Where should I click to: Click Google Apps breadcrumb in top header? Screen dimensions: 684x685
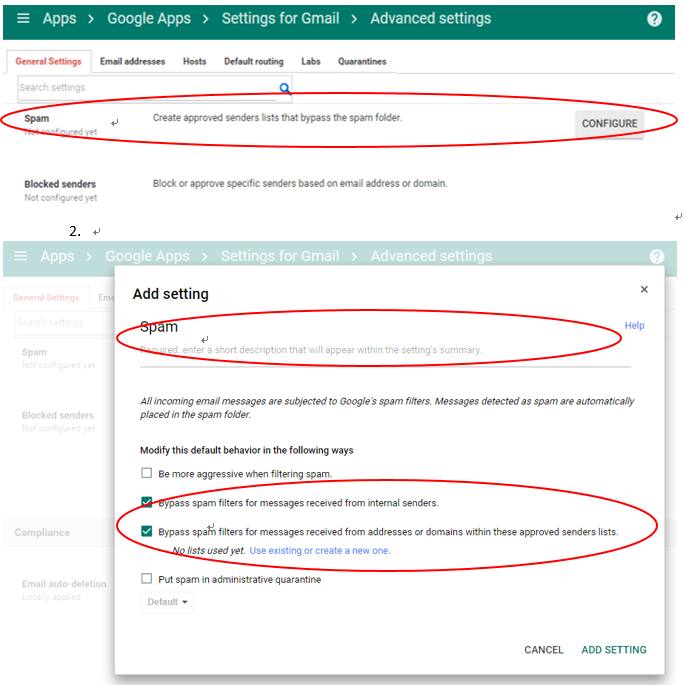[x=149, y=18]
